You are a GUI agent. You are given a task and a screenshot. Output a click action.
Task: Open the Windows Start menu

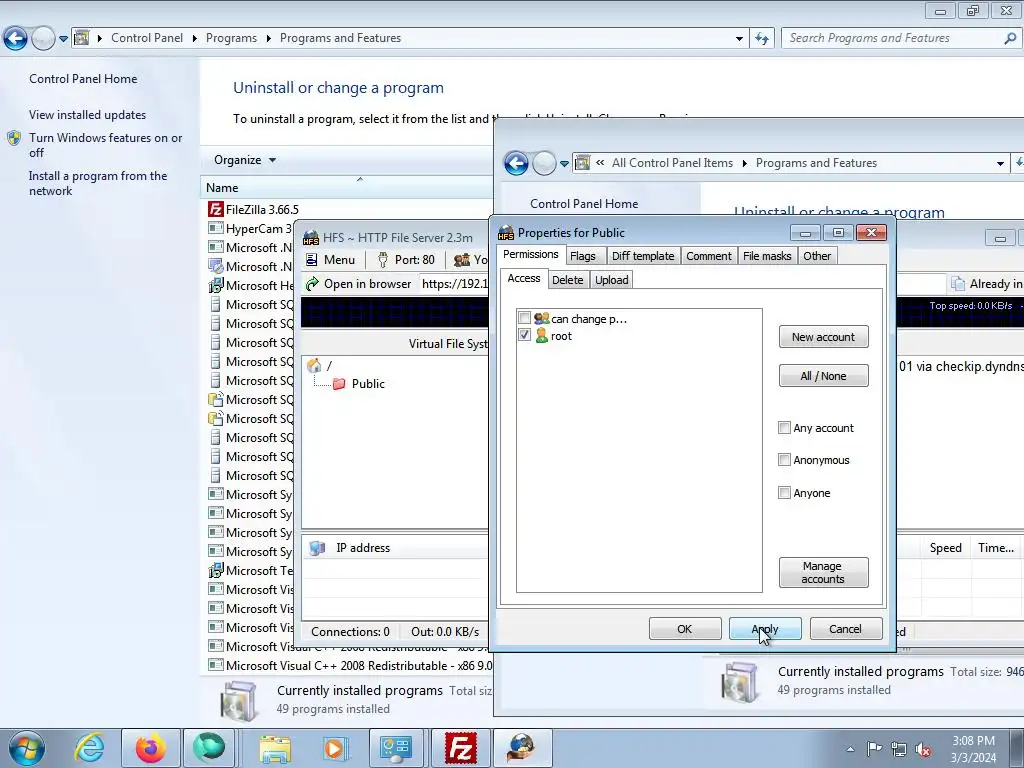[26, 748]
